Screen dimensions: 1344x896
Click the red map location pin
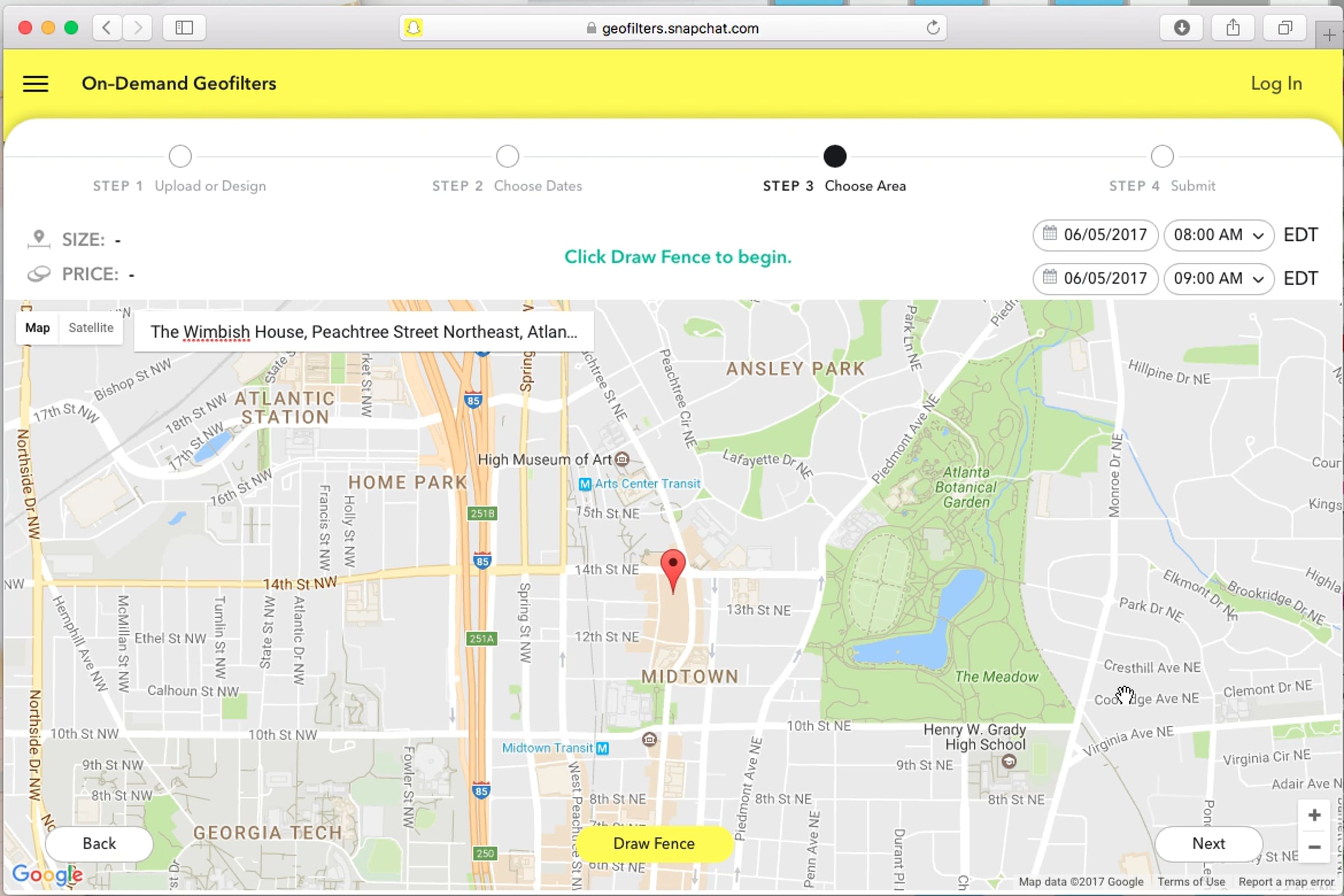(673, 566)
